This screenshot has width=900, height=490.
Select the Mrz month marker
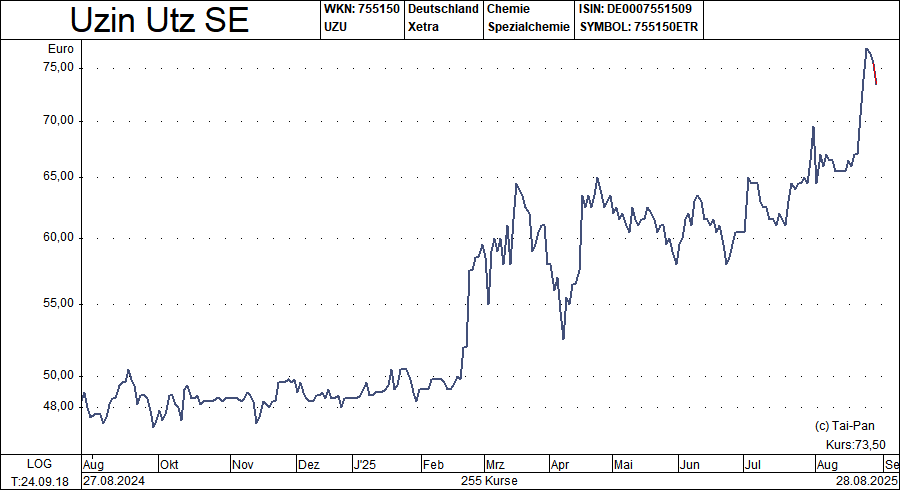[x=495, y=465]
